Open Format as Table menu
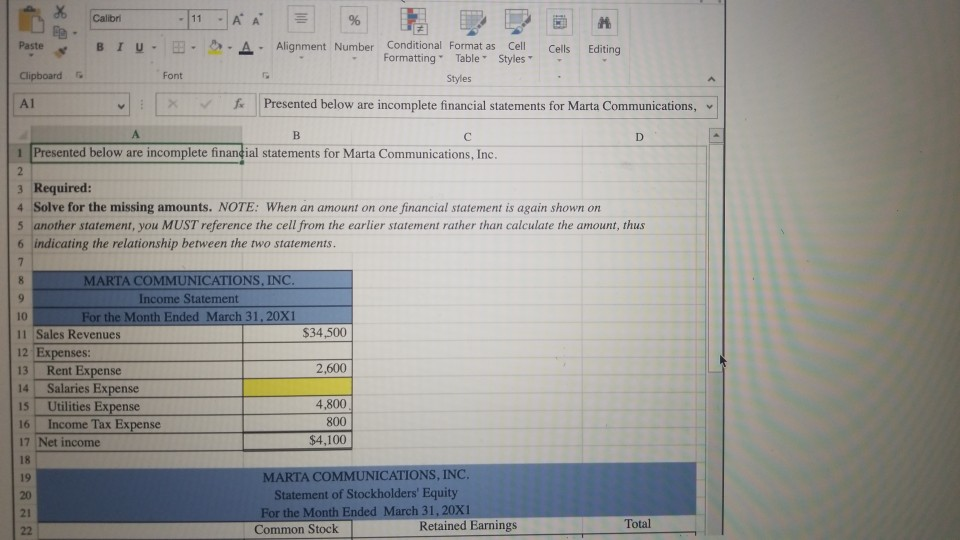 pos(472,36)
